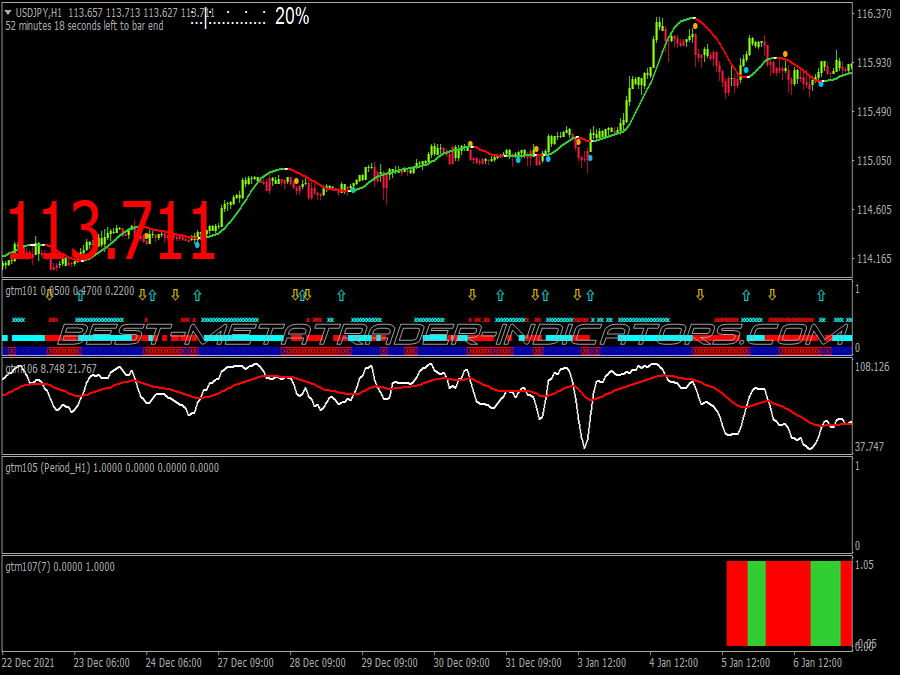Click the 24 Dec 06:00 time axis label

[173, 663]
